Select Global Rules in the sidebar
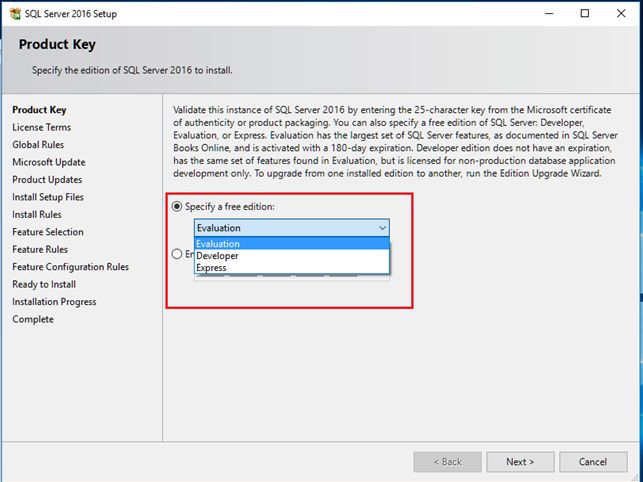The height and width of the screenshot is (482, 643). coord(39,145)
